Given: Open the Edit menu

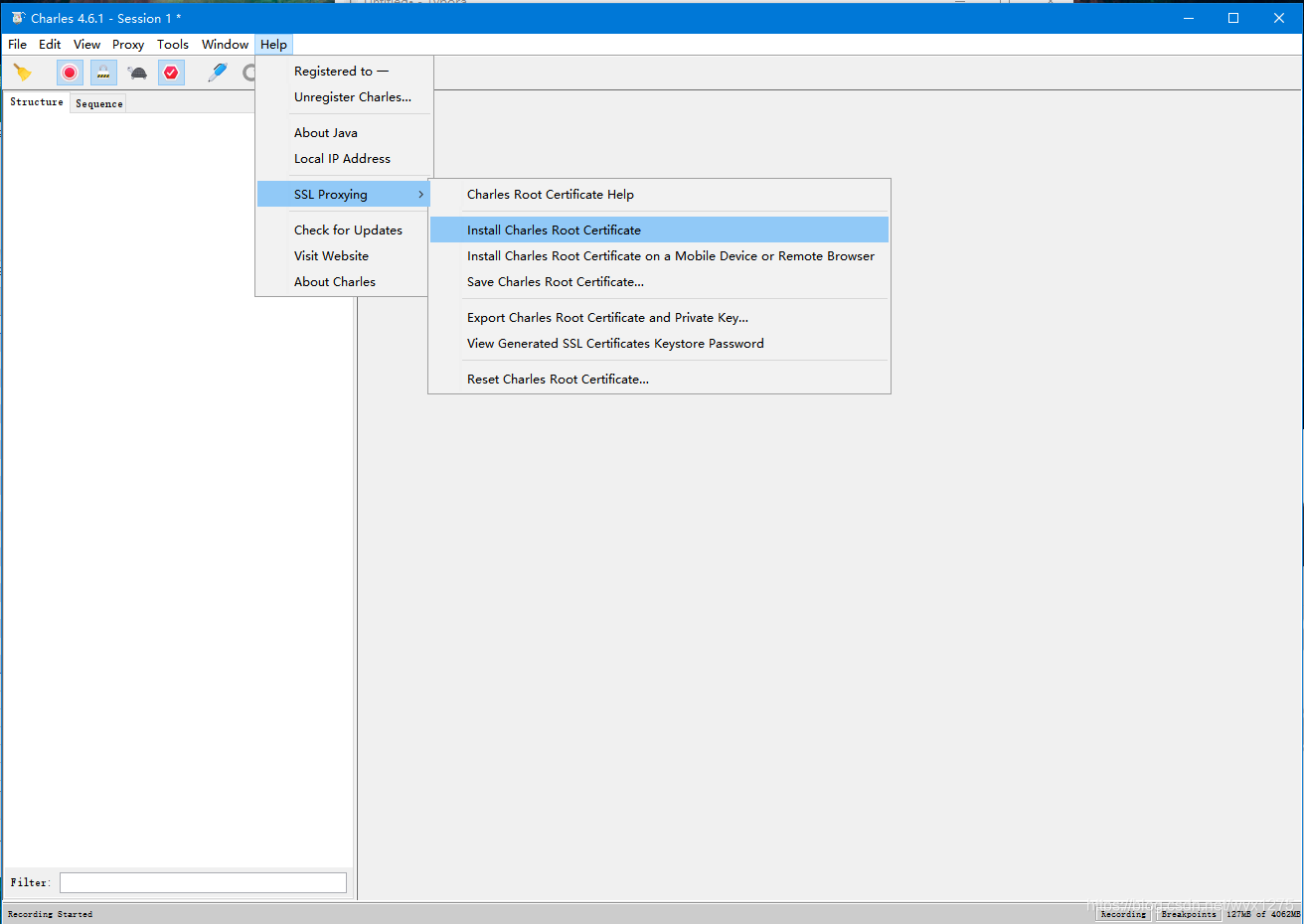Looking at the screenshot, I should 50,45.
